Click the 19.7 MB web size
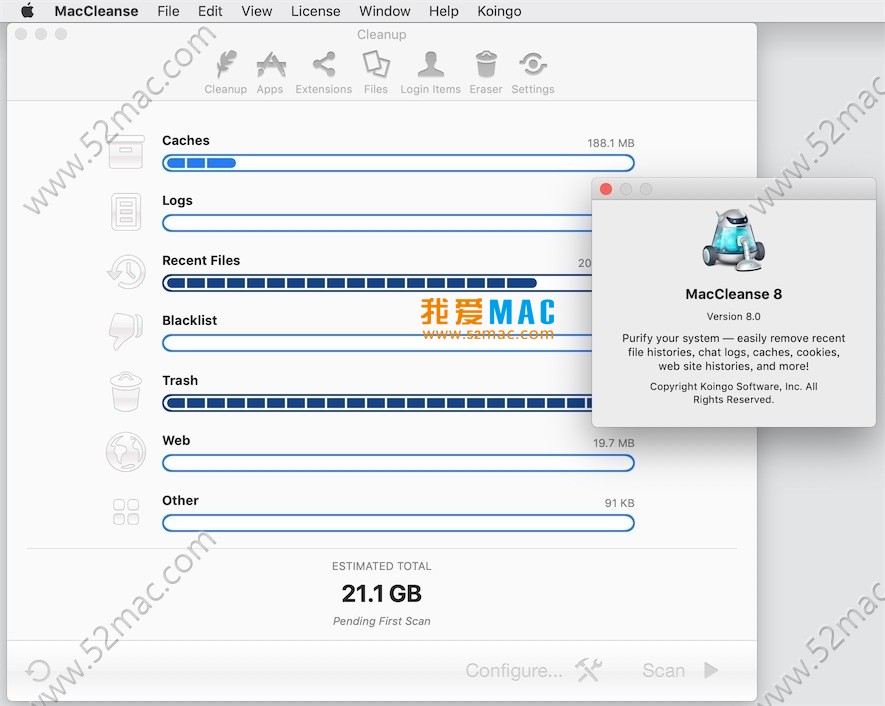 click(x=614, y=444)
